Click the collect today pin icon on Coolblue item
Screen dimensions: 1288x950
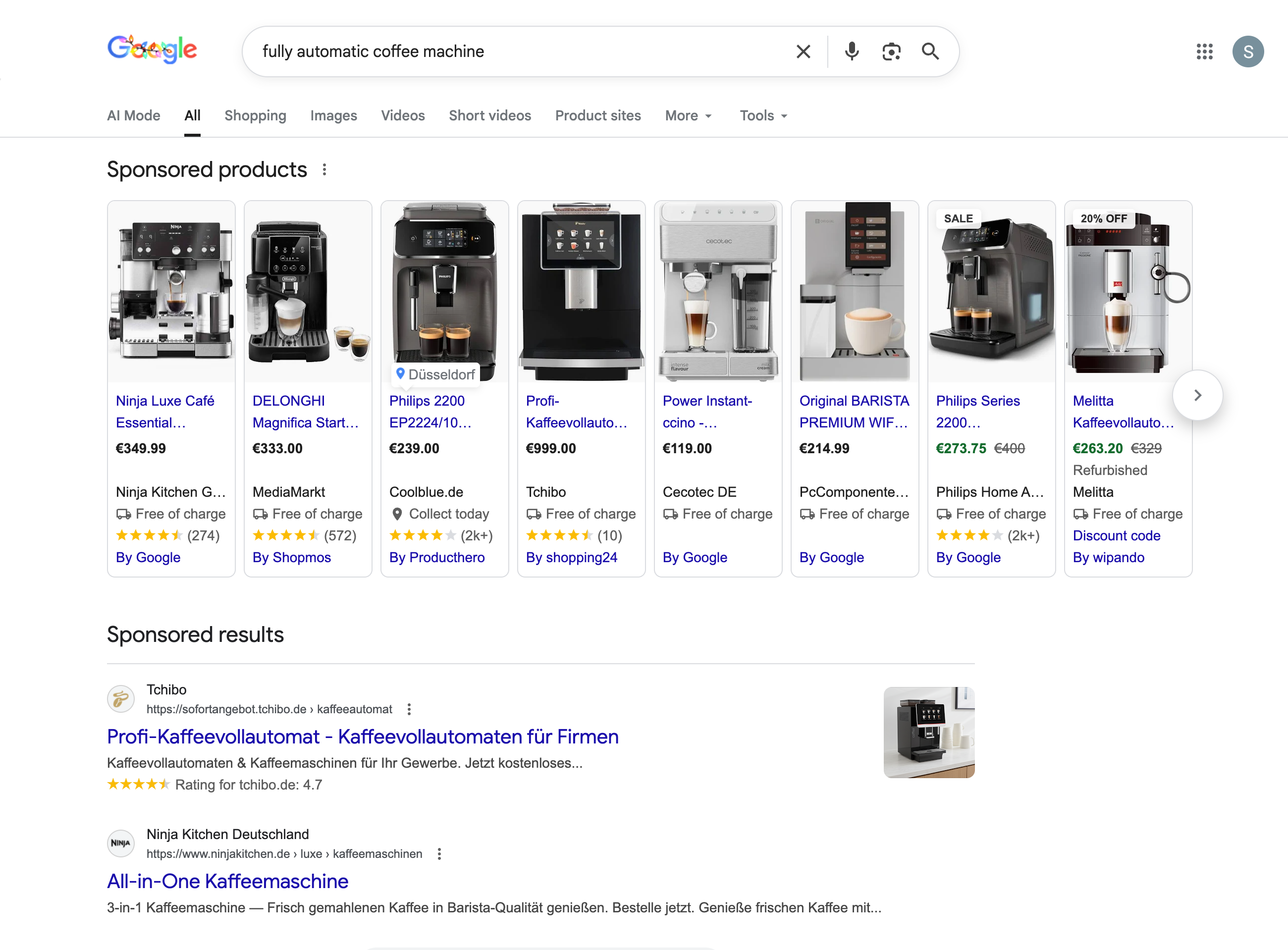(397, 514)
